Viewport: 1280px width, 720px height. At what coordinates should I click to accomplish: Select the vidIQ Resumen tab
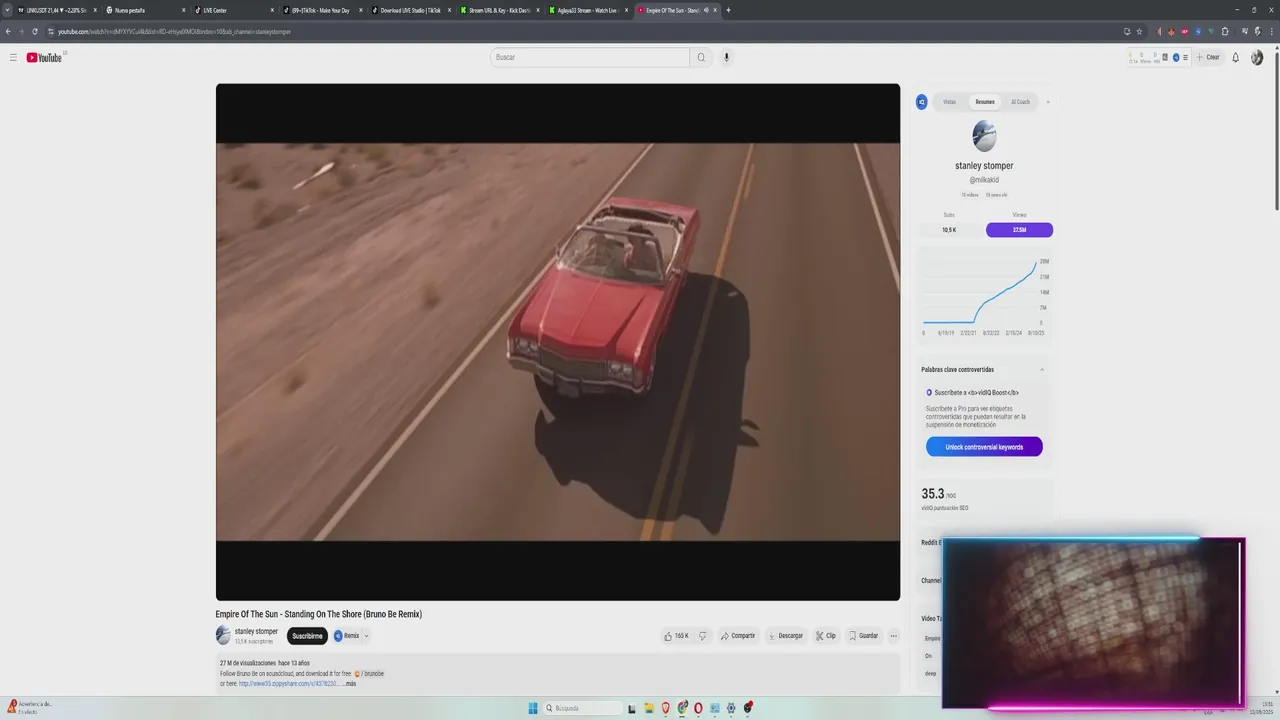[985, 102]
